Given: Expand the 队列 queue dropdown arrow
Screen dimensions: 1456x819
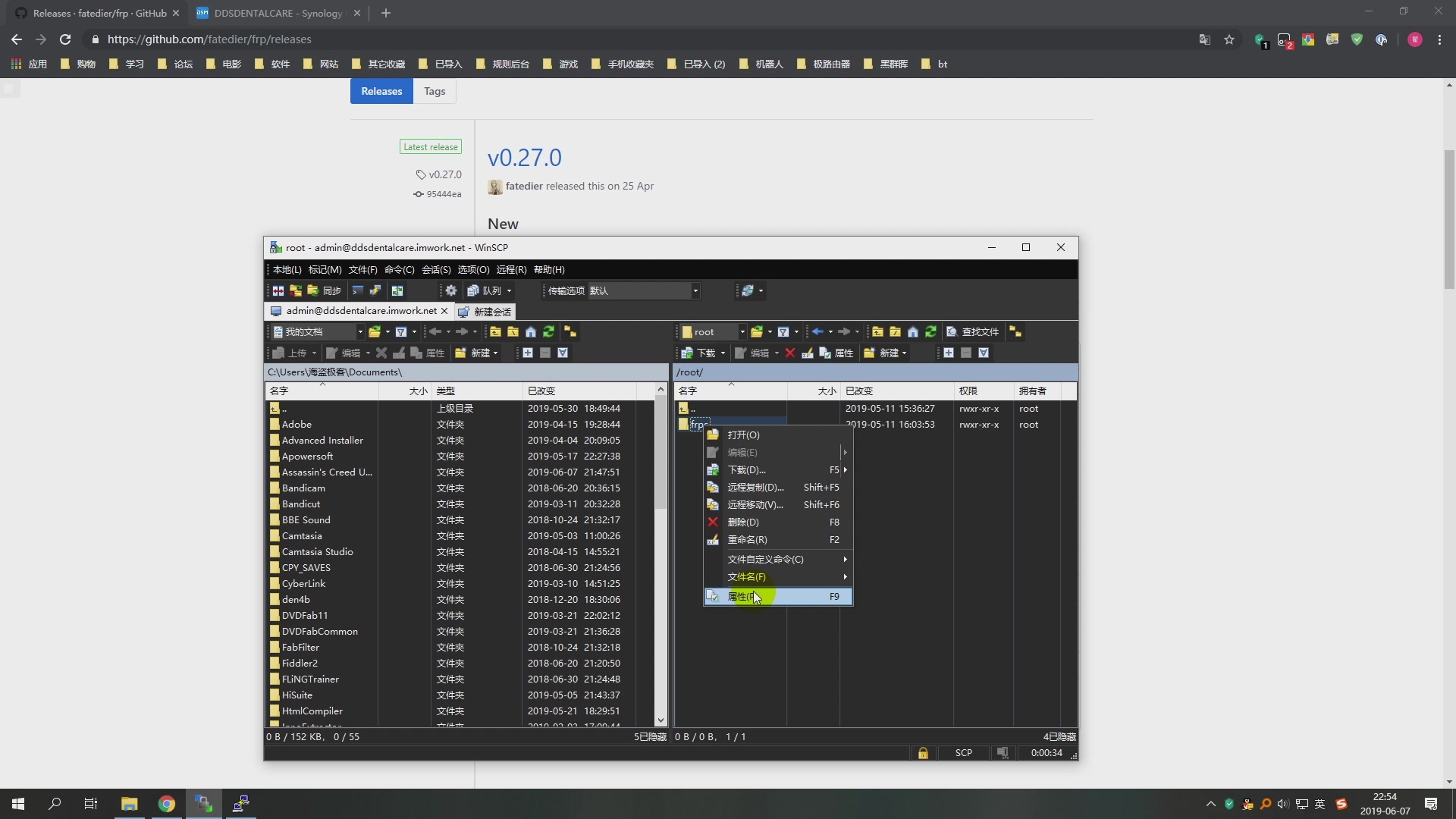Looking at the screenshot, I should [510, 290].
